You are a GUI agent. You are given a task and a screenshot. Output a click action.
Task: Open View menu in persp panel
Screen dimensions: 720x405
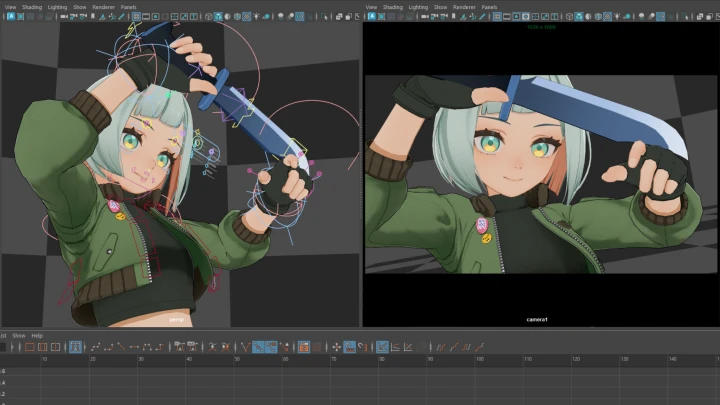[x=10, y=7]
